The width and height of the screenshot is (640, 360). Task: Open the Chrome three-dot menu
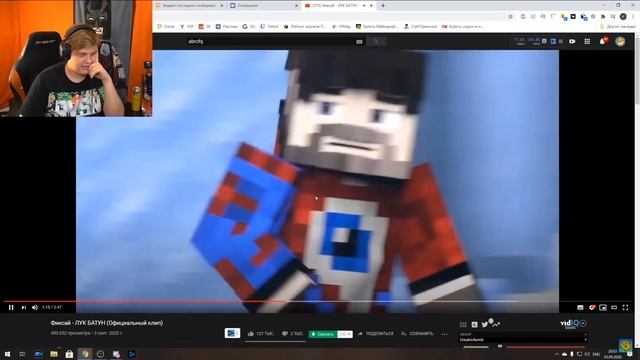[x=634, y=16]
